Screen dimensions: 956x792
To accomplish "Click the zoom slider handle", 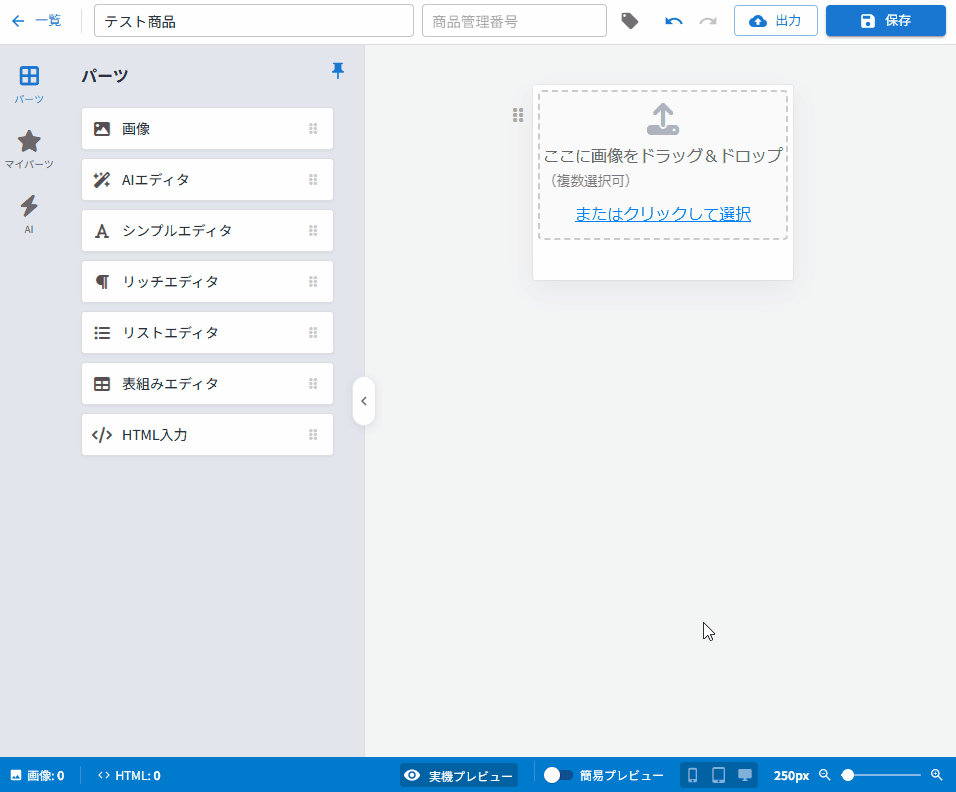I will (x=848, y=775).
